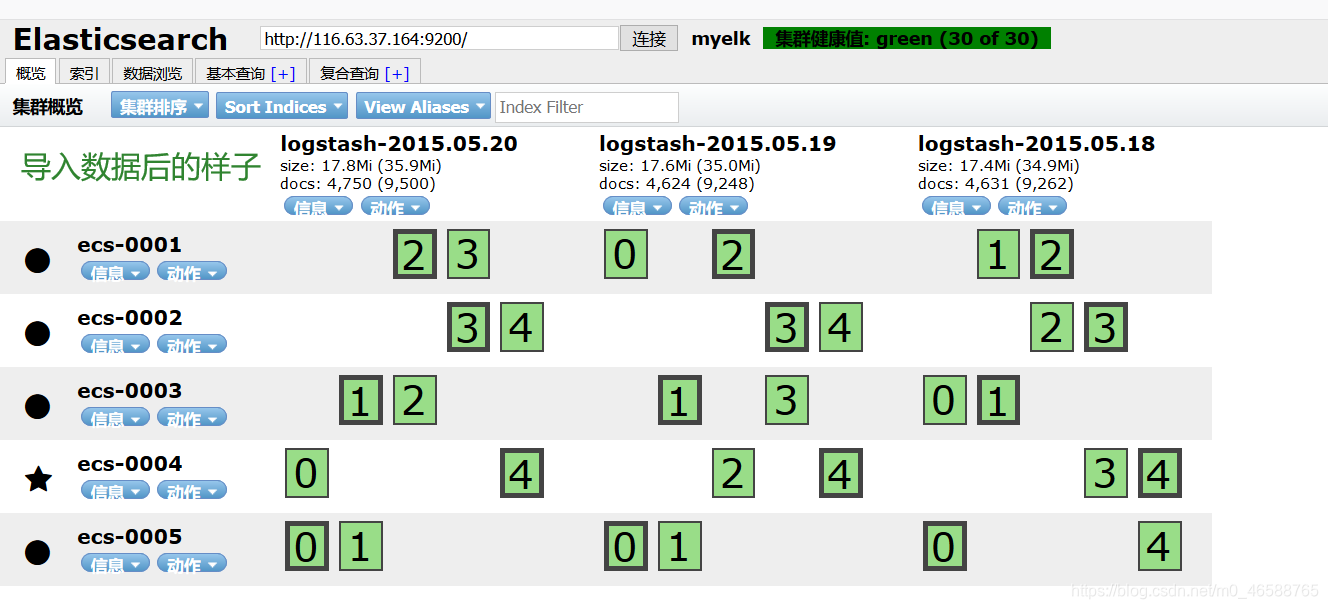Select shard 1 of logstash-2015.05.20 on ecs-0005
1328x609 pixels.
pos(361,546)
